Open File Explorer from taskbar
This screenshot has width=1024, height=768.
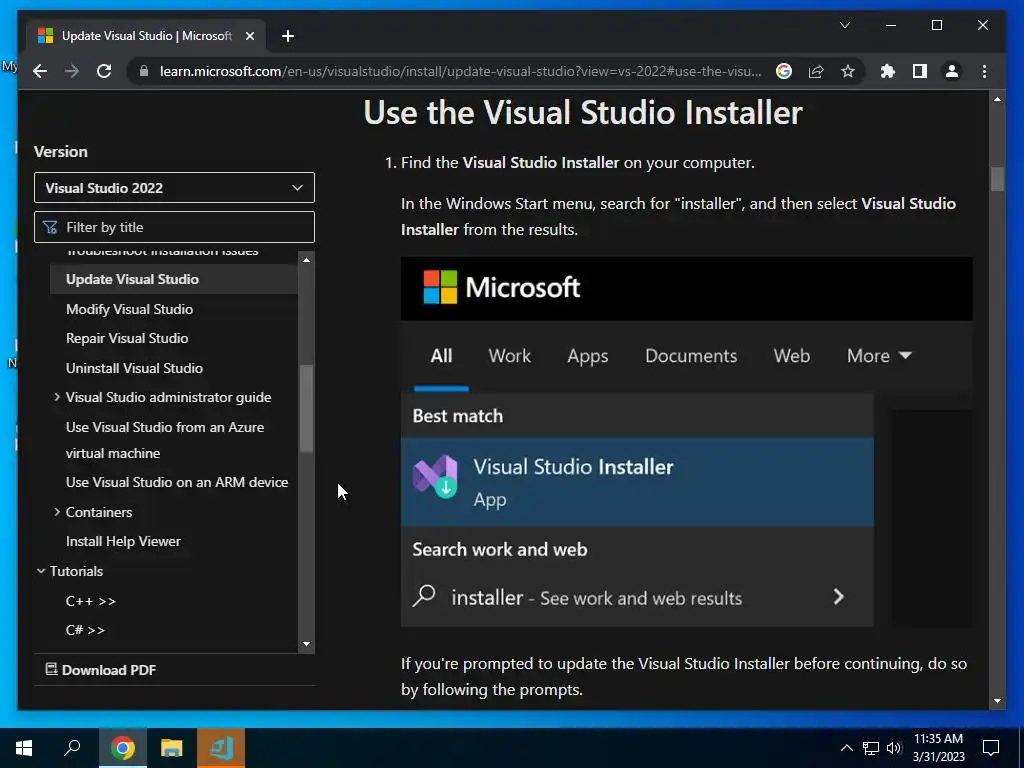click(x=172, y=748)
